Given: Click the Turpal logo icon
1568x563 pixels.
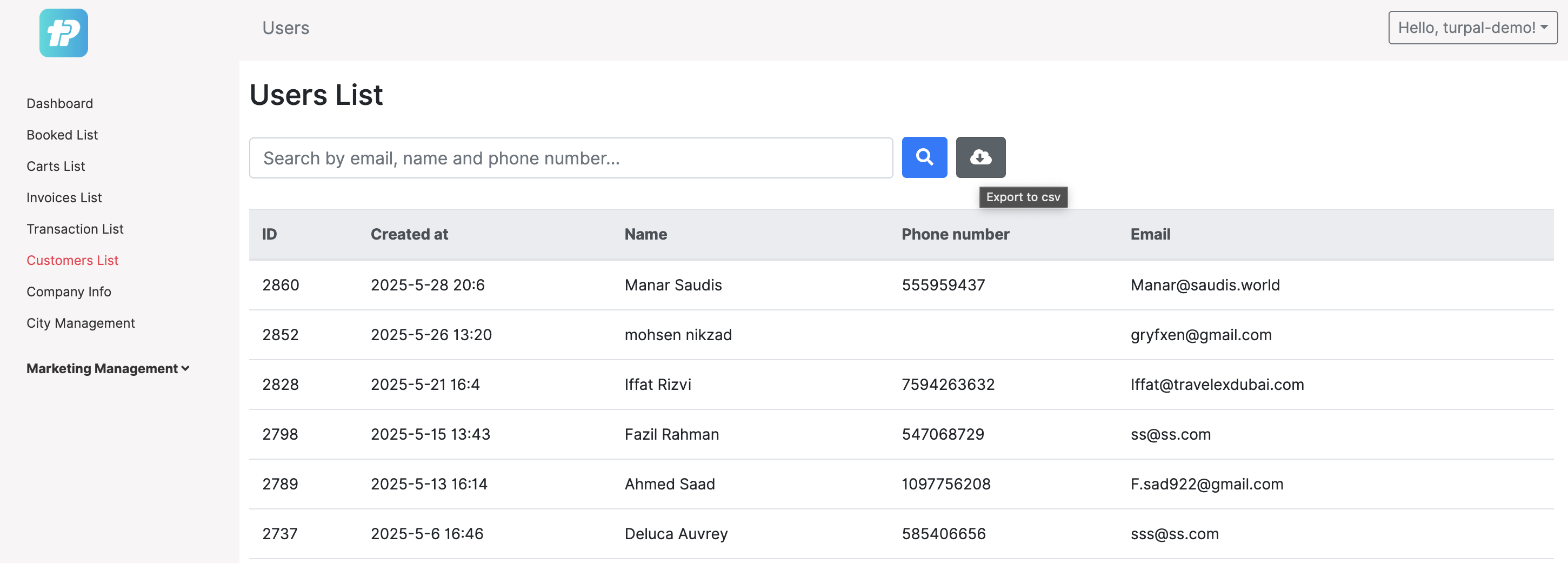Looking at the screenshot, I should click(x=63, y=32).
